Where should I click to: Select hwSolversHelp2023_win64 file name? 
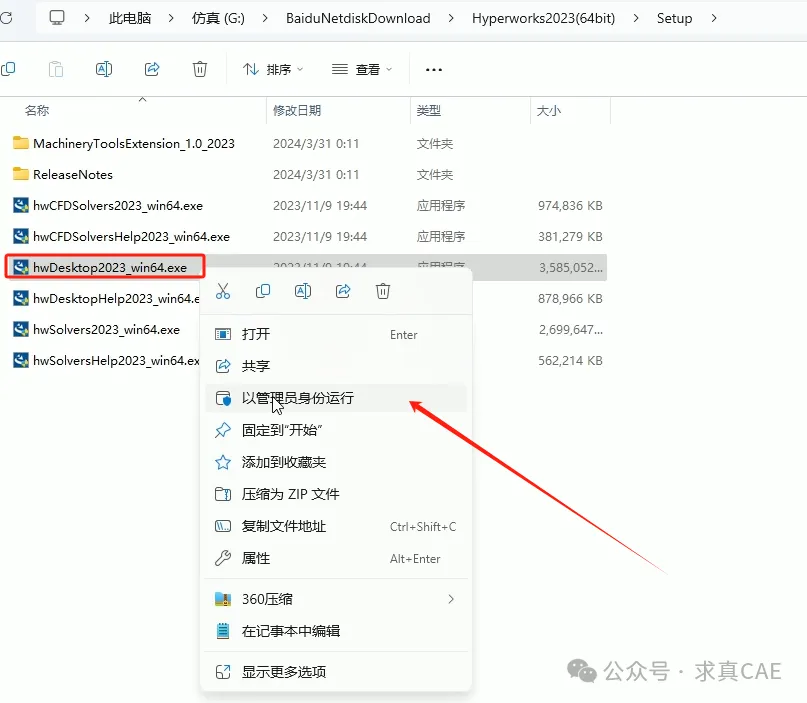[116, 360]
